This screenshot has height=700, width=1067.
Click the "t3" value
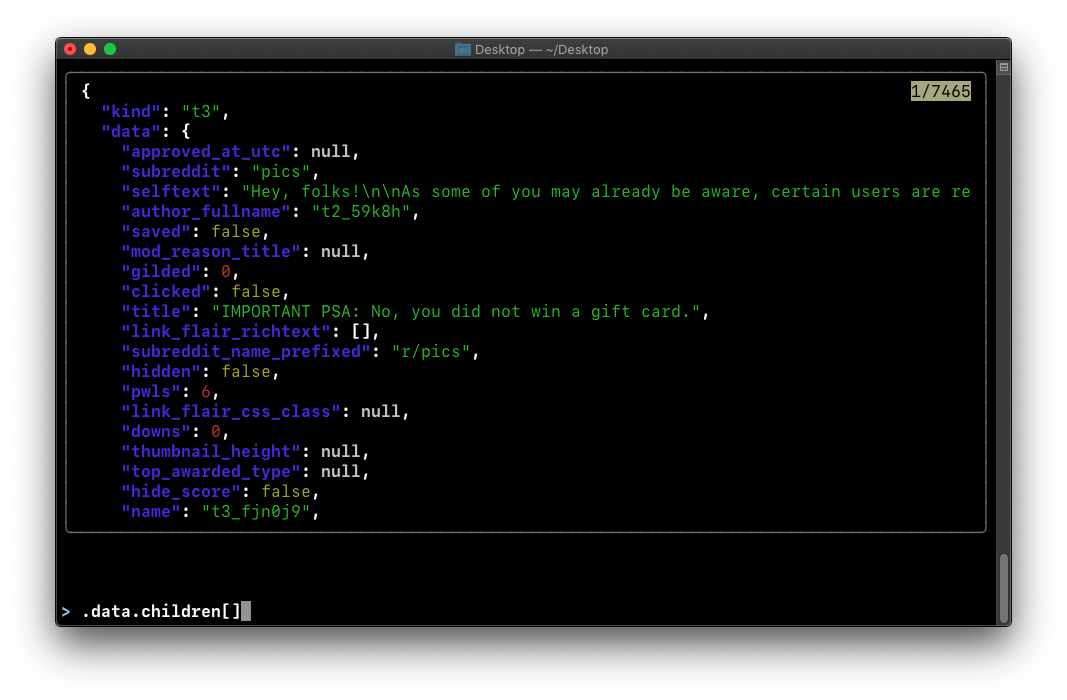(x=201, y=112)
